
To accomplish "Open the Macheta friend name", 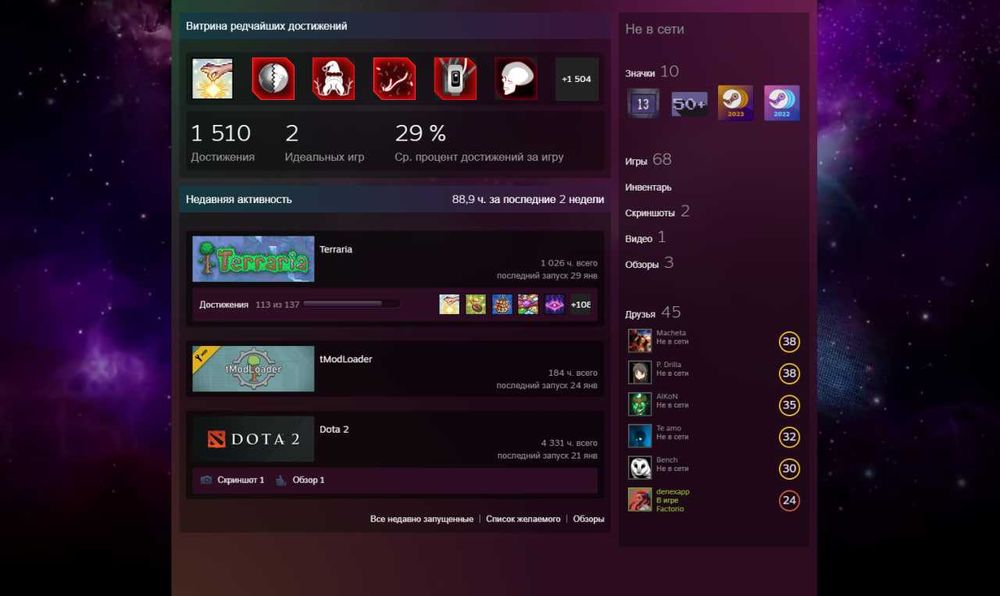I will click(x=671, y=333).
